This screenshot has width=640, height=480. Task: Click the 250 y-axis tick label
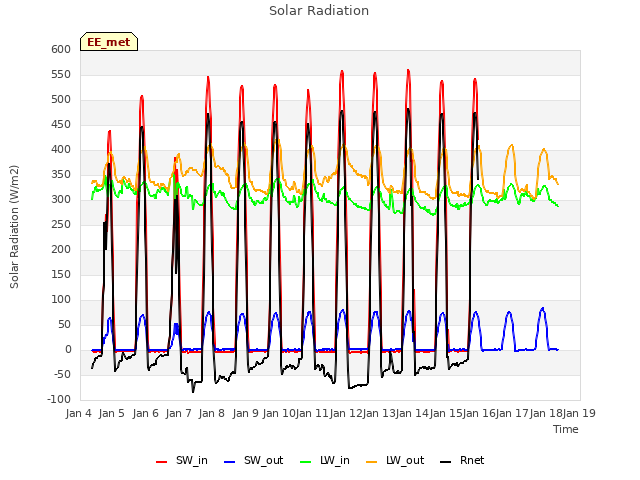pyautogui.click(x=61, y=224)
